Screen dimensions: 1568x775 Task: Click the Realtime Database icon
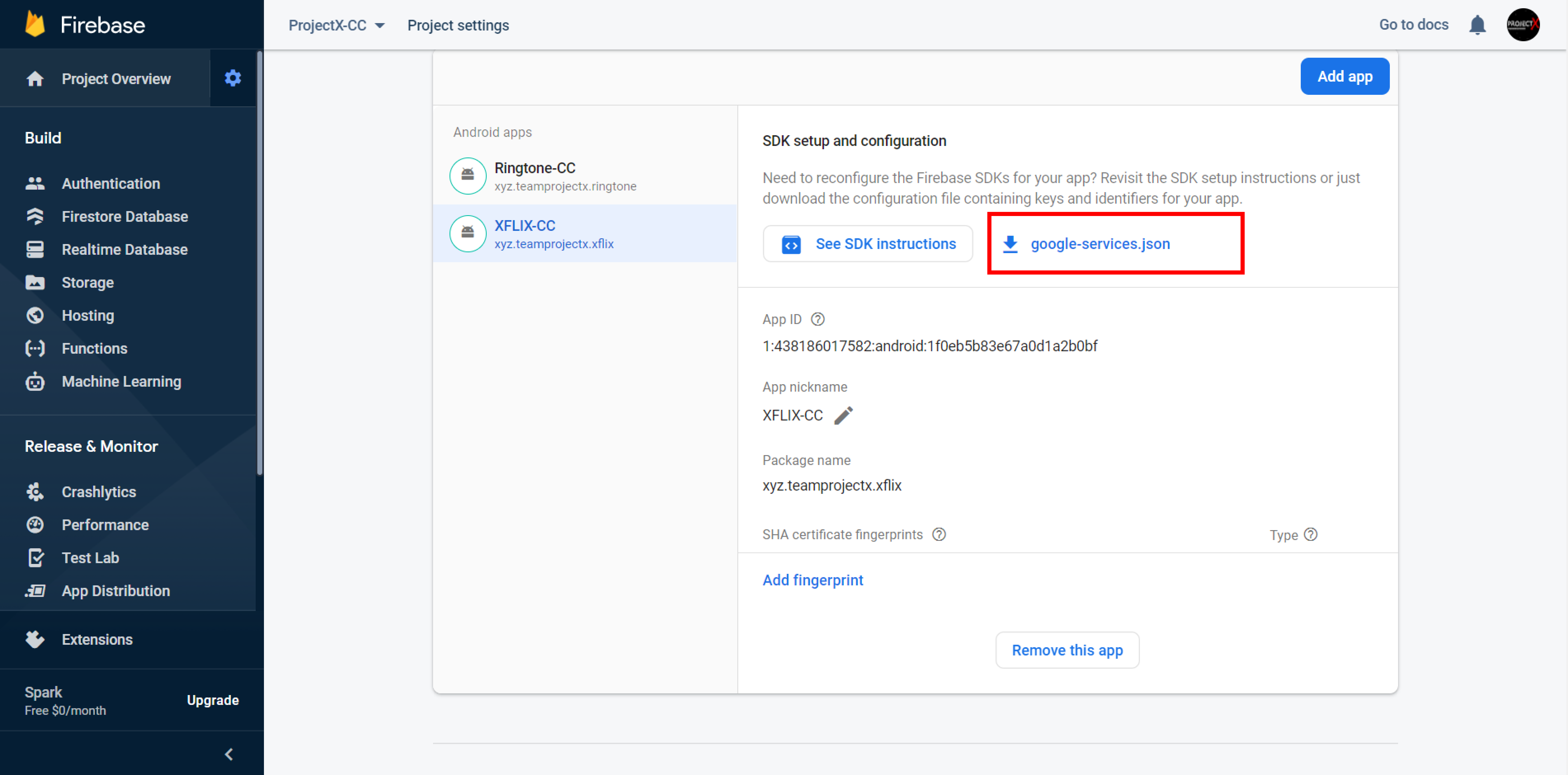pyautogui.click(x=35, y=250)
